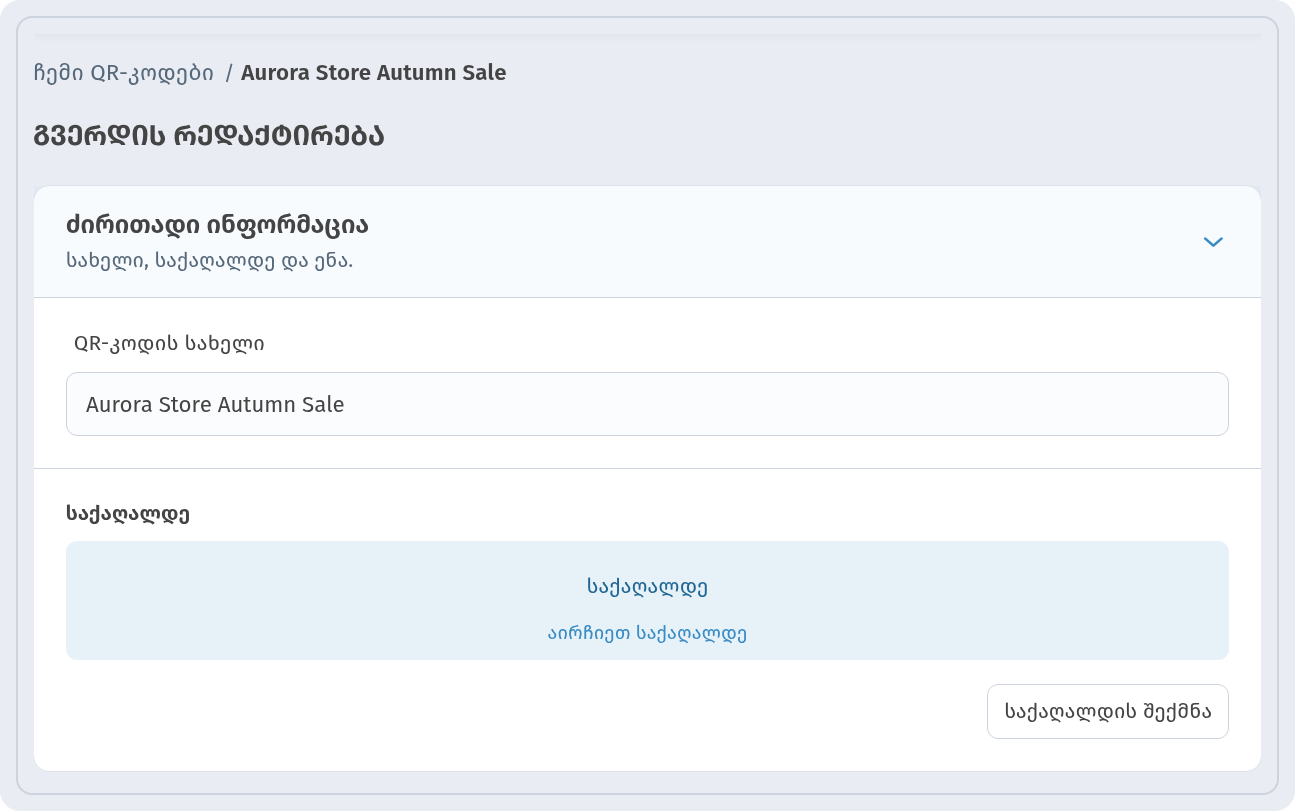Screen dimensions: 1295x811
Task: Click the slash separator in the breadcrumb
Action: (x=229, y=73)
